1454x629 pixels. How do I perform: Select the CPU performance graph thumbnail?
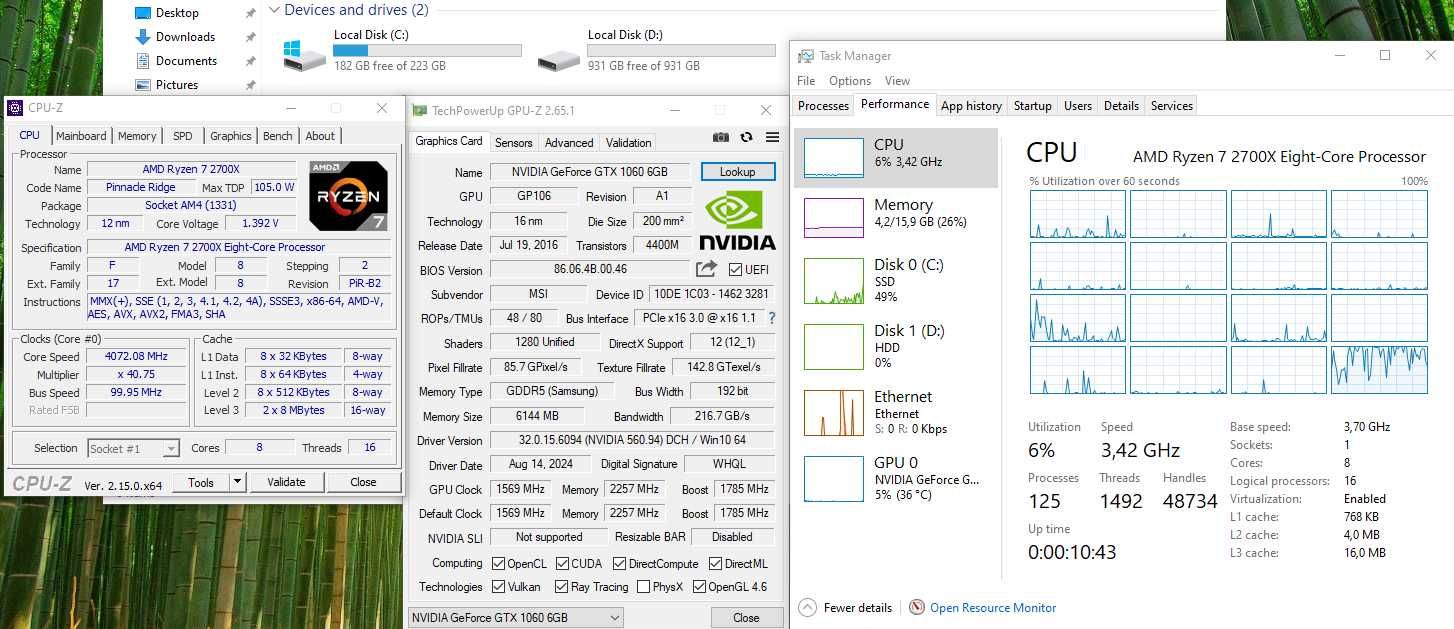[834, 158]
